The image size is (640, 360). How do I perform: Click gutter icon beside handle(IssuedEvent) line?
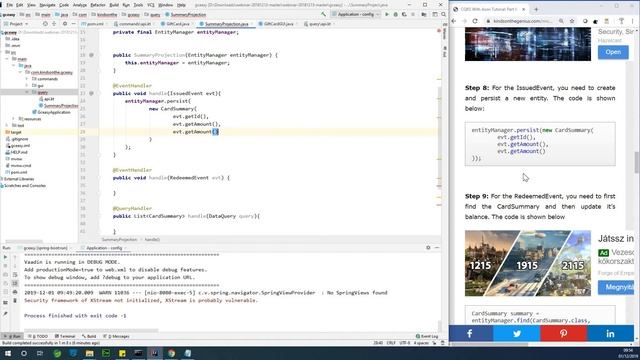pos(91,93)
